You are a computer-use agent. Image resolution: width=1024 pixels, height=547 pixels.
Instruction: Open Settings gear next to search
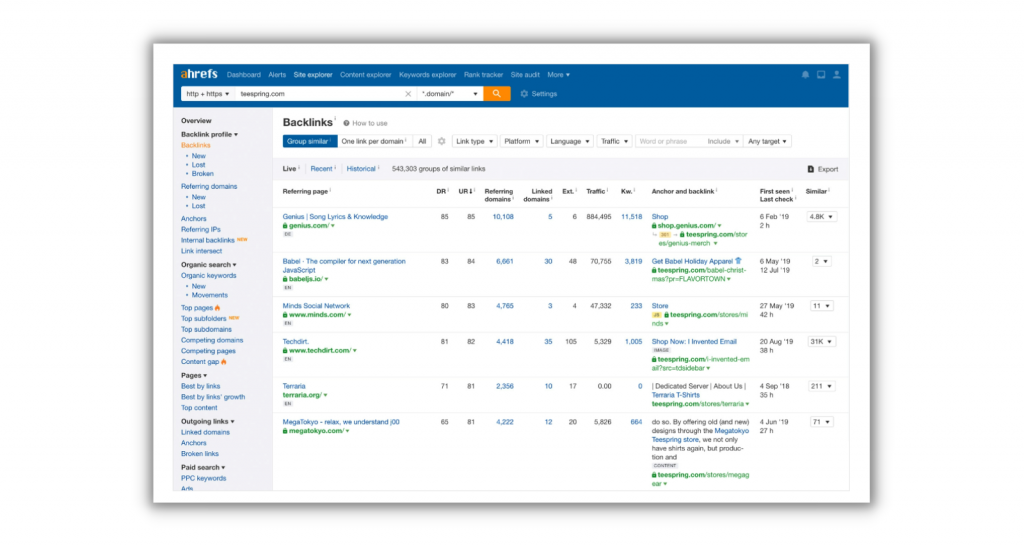pyautogui.click(x=539, y=94)
